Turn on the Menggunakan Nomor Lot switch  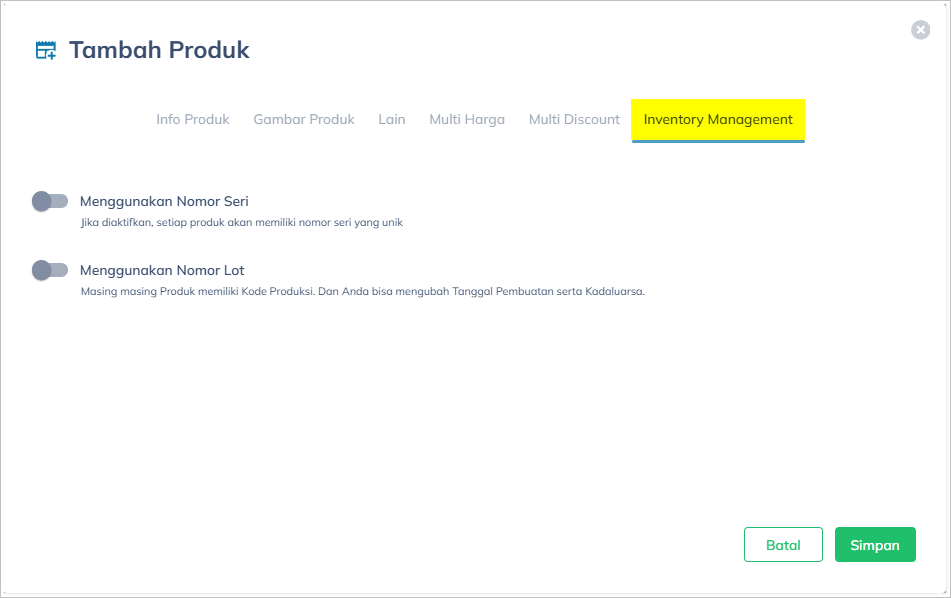49,270
